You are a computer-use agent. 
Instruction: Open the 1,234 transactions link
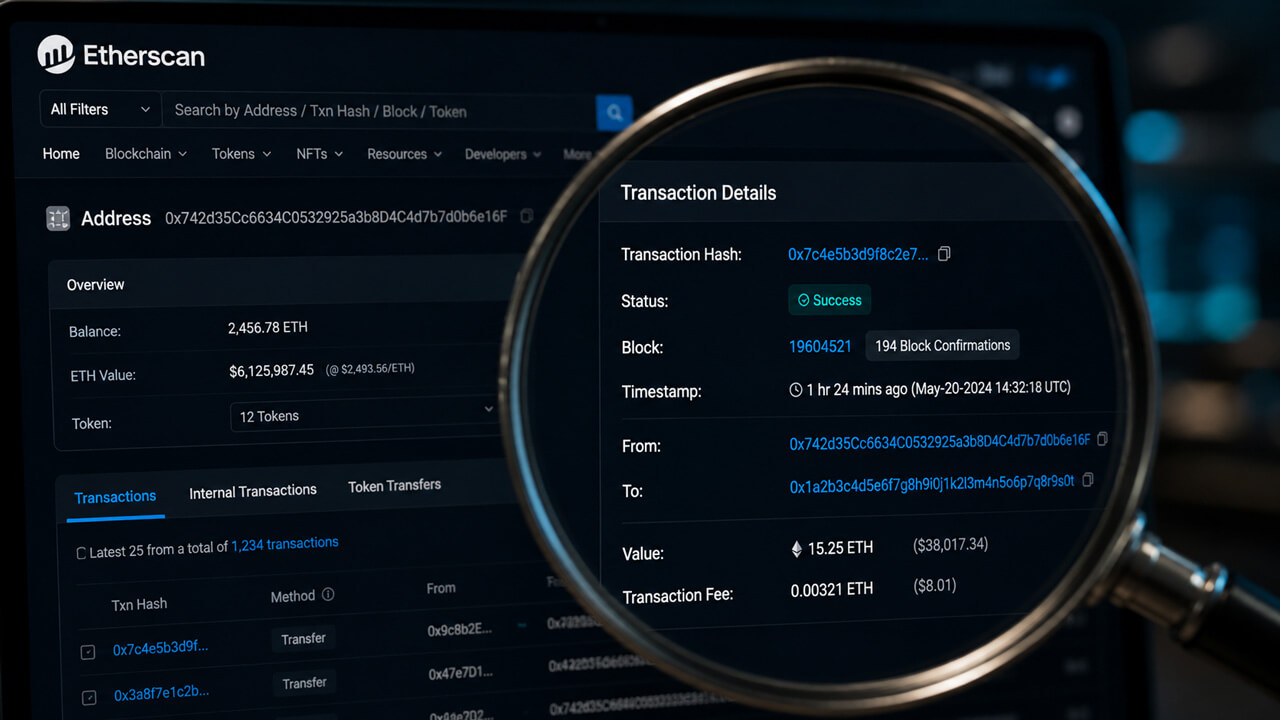point(285,544)
